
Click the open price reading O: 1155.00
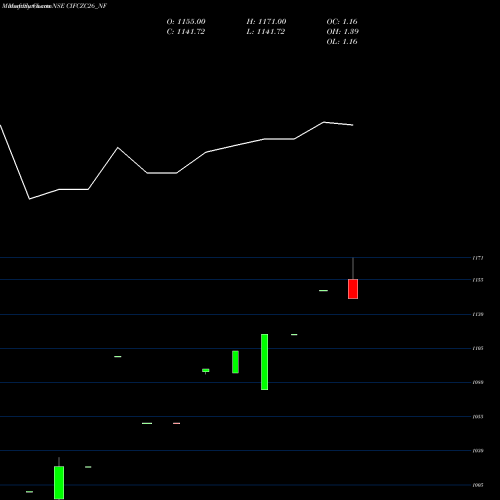coord(186,22)
